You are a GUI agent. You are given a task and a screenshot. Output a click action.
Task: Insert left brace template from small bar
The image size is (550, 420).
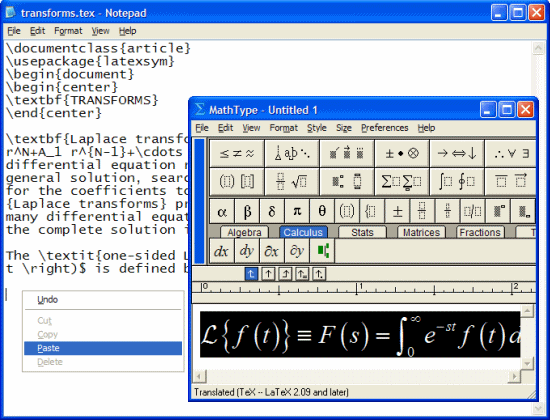point(372,211)
